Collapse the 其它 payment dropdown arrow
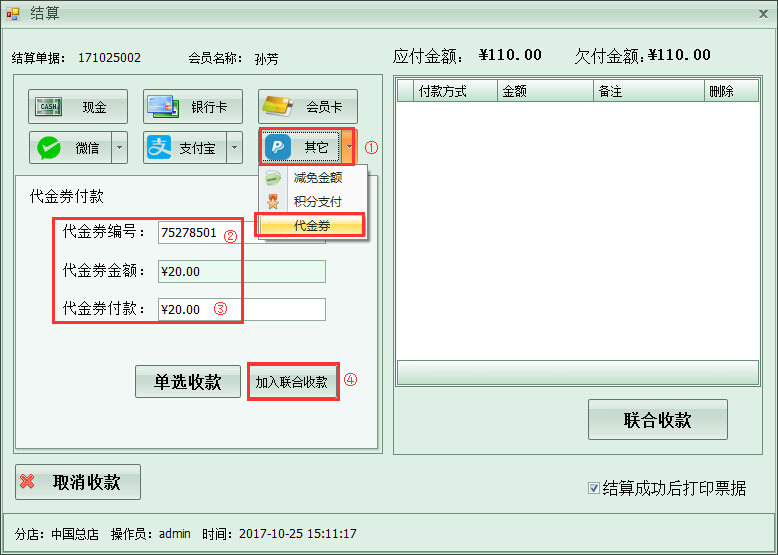778x555 pixels. click(348, 147)
